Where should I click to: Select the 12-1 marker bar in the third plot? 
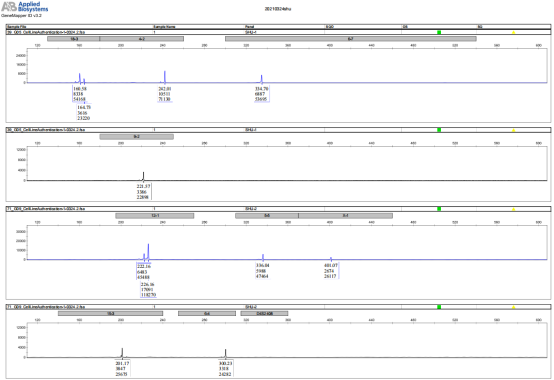click(x=154, y=216)
